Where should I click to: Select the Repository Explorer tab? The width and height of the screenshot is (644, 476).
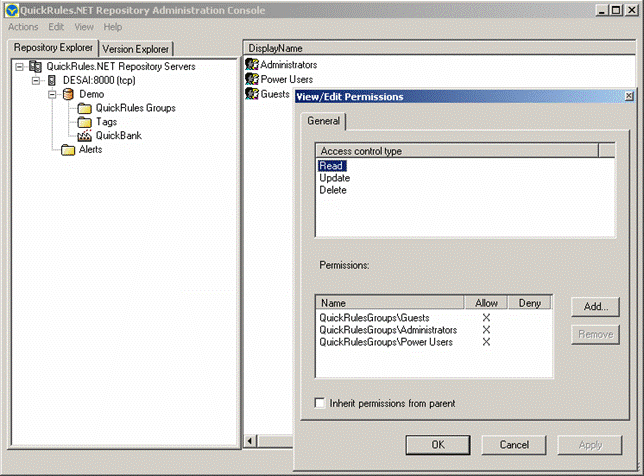tap(53, 48)
